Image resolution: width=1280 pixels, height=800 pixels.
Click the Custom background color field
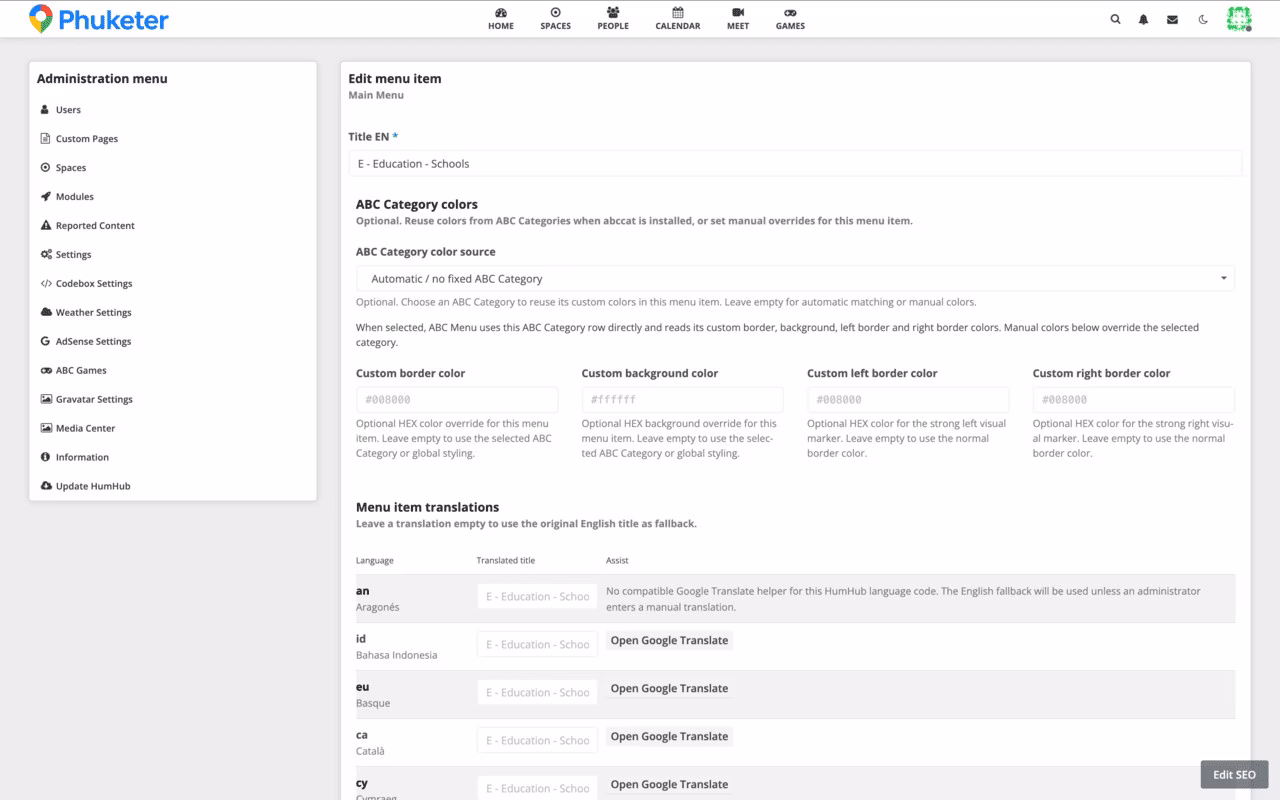(x=683, y=400)
